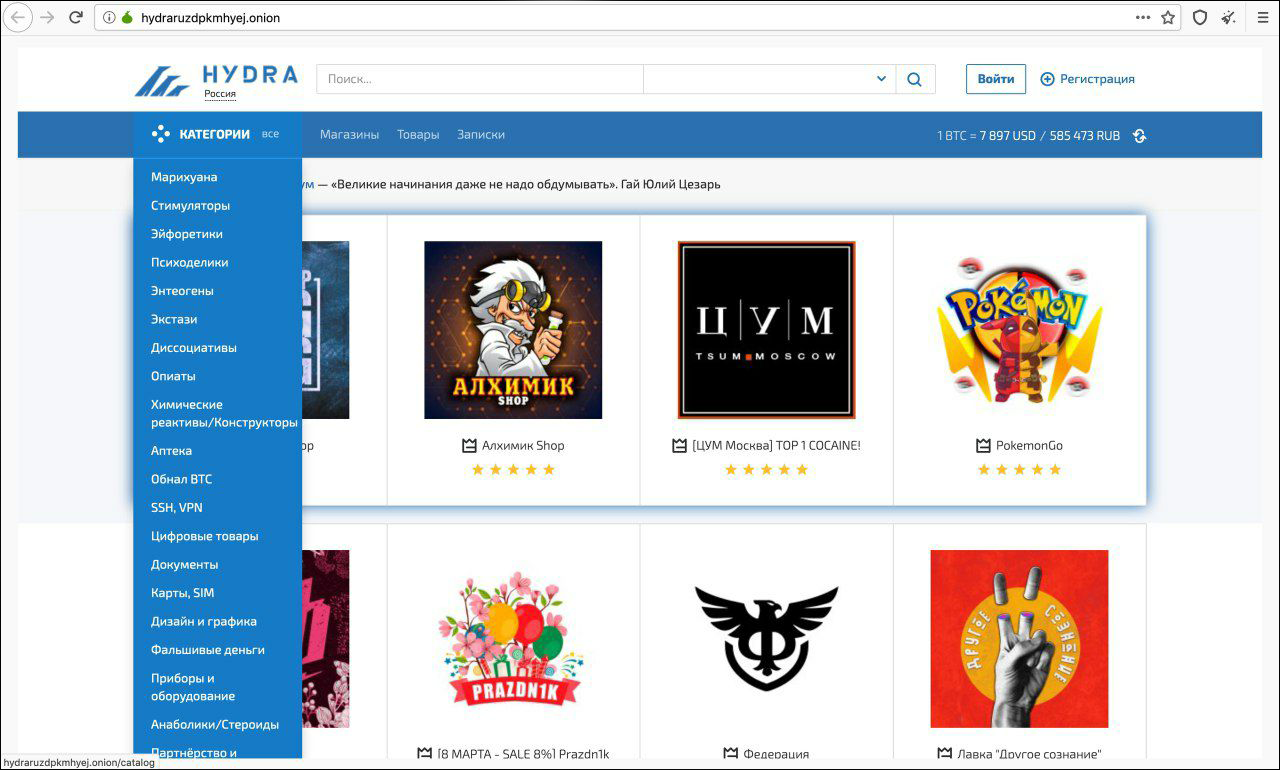Viewport: 1280px width, 770px height.
Task: Click the star rating under Алхимик Shop
Action: point(513,470)
